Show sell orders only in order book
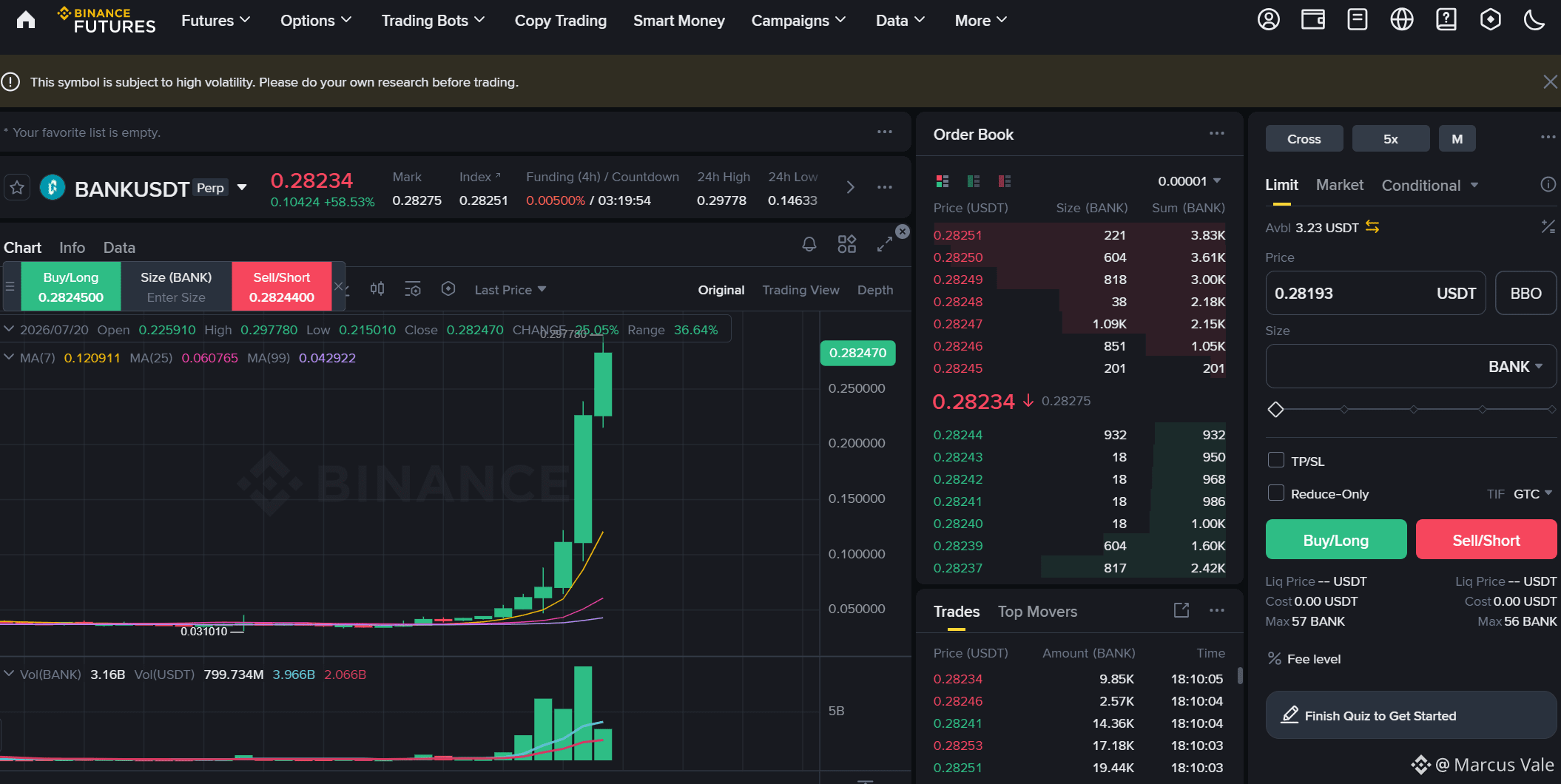 coord(1005,181)
